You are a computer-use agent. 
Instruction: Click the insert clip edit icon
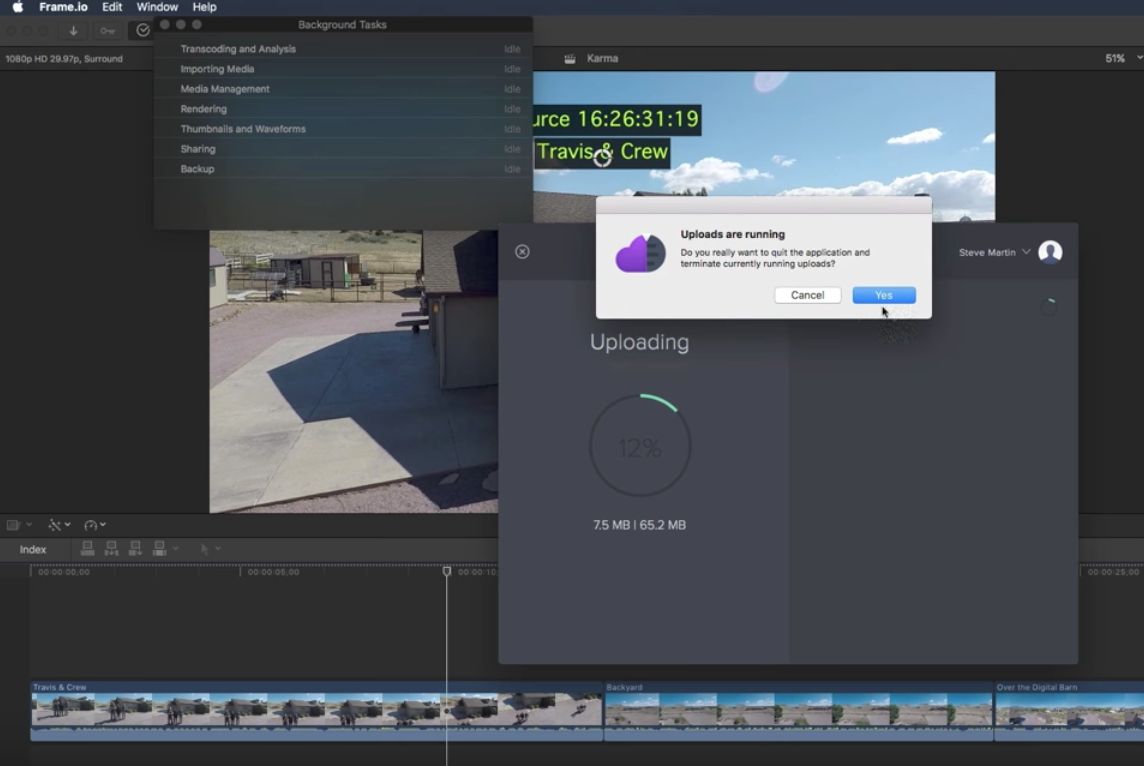pos(112,549)
